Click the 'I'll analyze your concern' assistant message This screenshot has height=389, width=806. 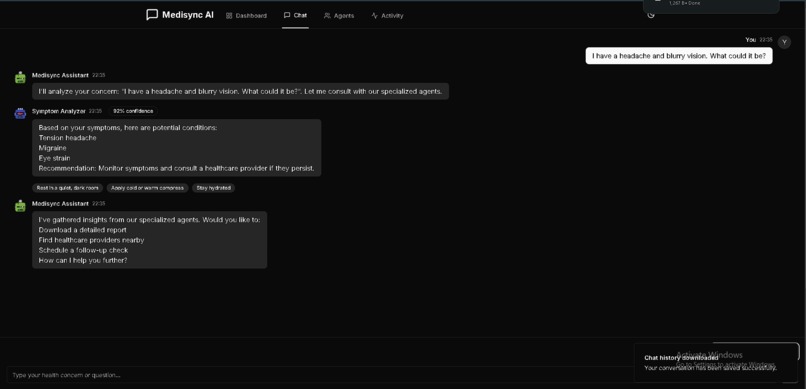(x=240, y=91)
